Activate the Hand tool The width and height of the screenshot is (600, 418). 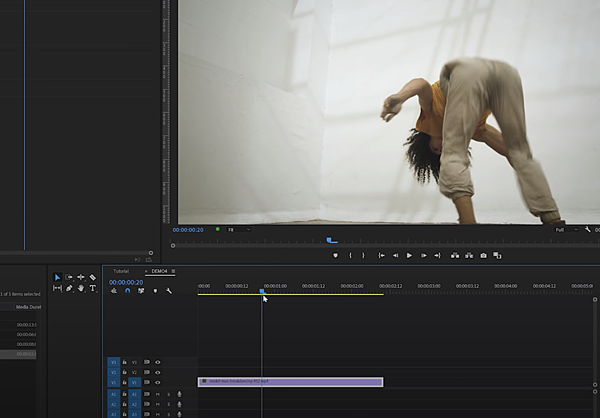click(81, 288)
